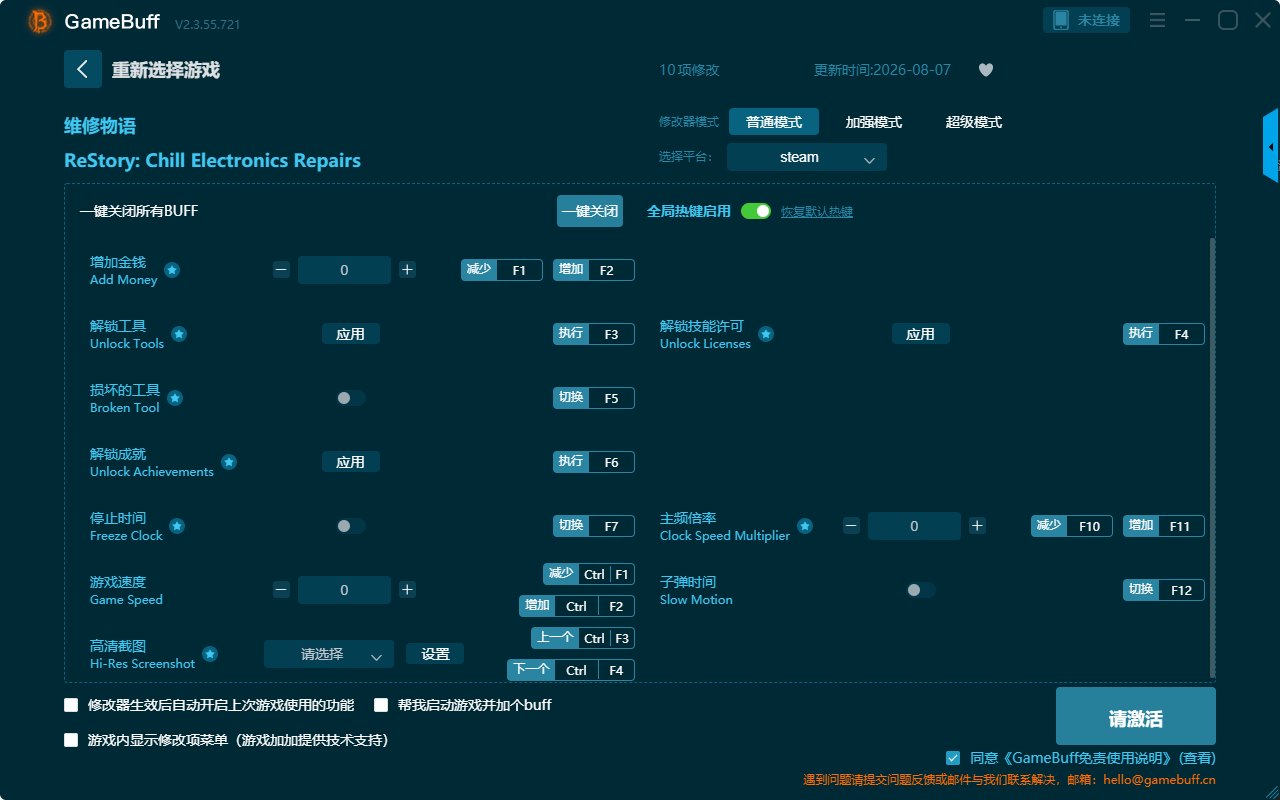The height and width of the screenshot is (800, 1280).
Task: Click the F12 hotkey for Slow Motion
Action: (x=1164, y=590)
